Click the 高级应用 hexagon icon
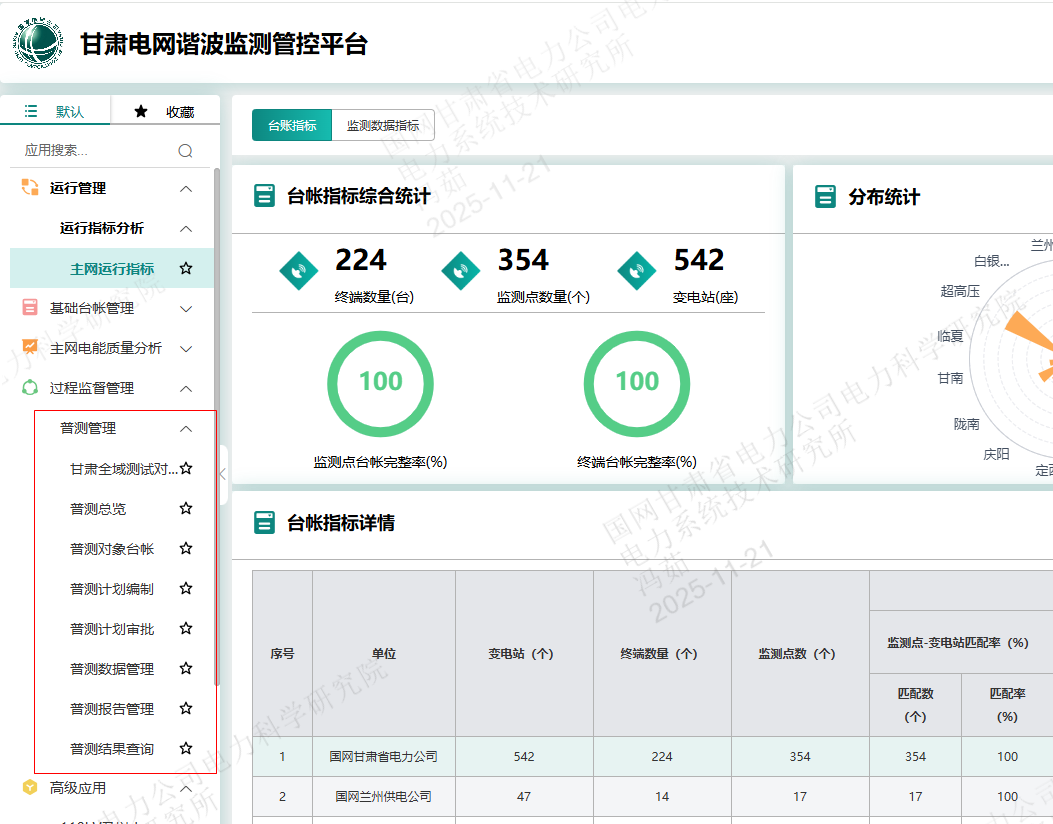 point(30,788)
